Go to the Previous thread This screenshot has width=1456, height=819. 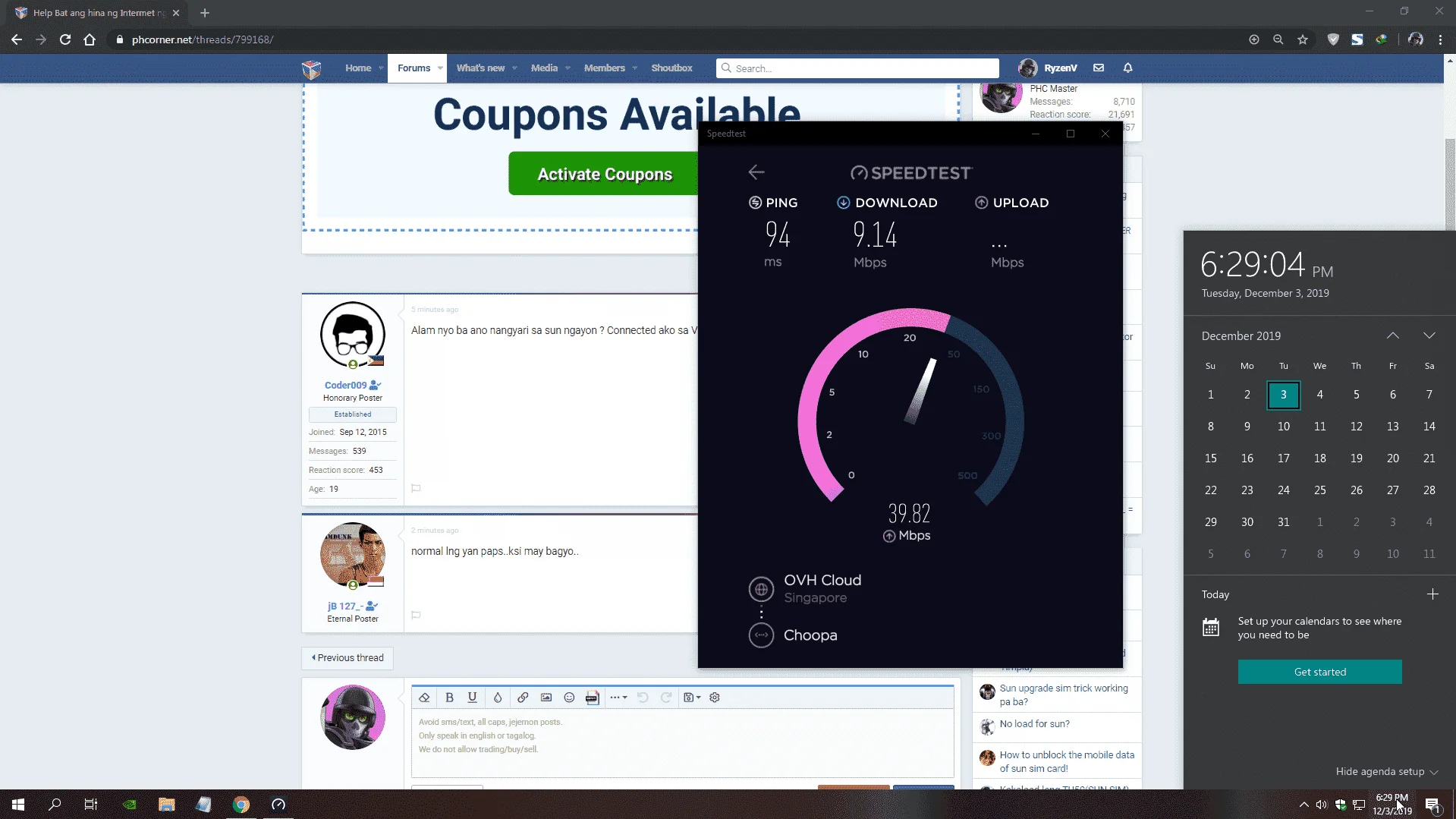click(347, 658)
